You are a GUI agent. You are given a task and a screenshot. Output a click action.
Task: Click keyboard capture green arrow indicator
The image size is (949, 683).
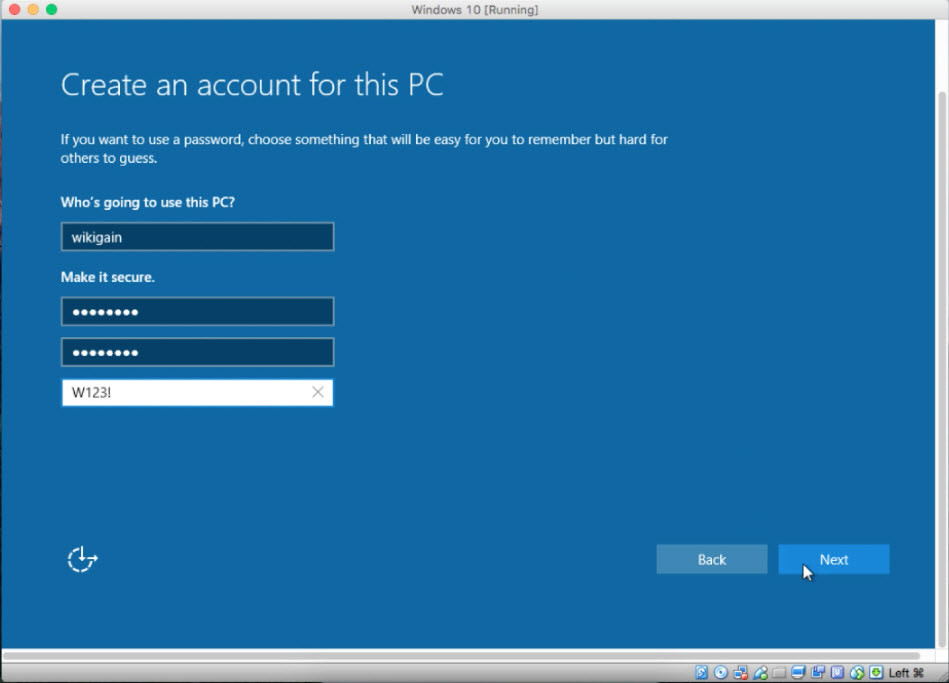[x=876, y=672]
